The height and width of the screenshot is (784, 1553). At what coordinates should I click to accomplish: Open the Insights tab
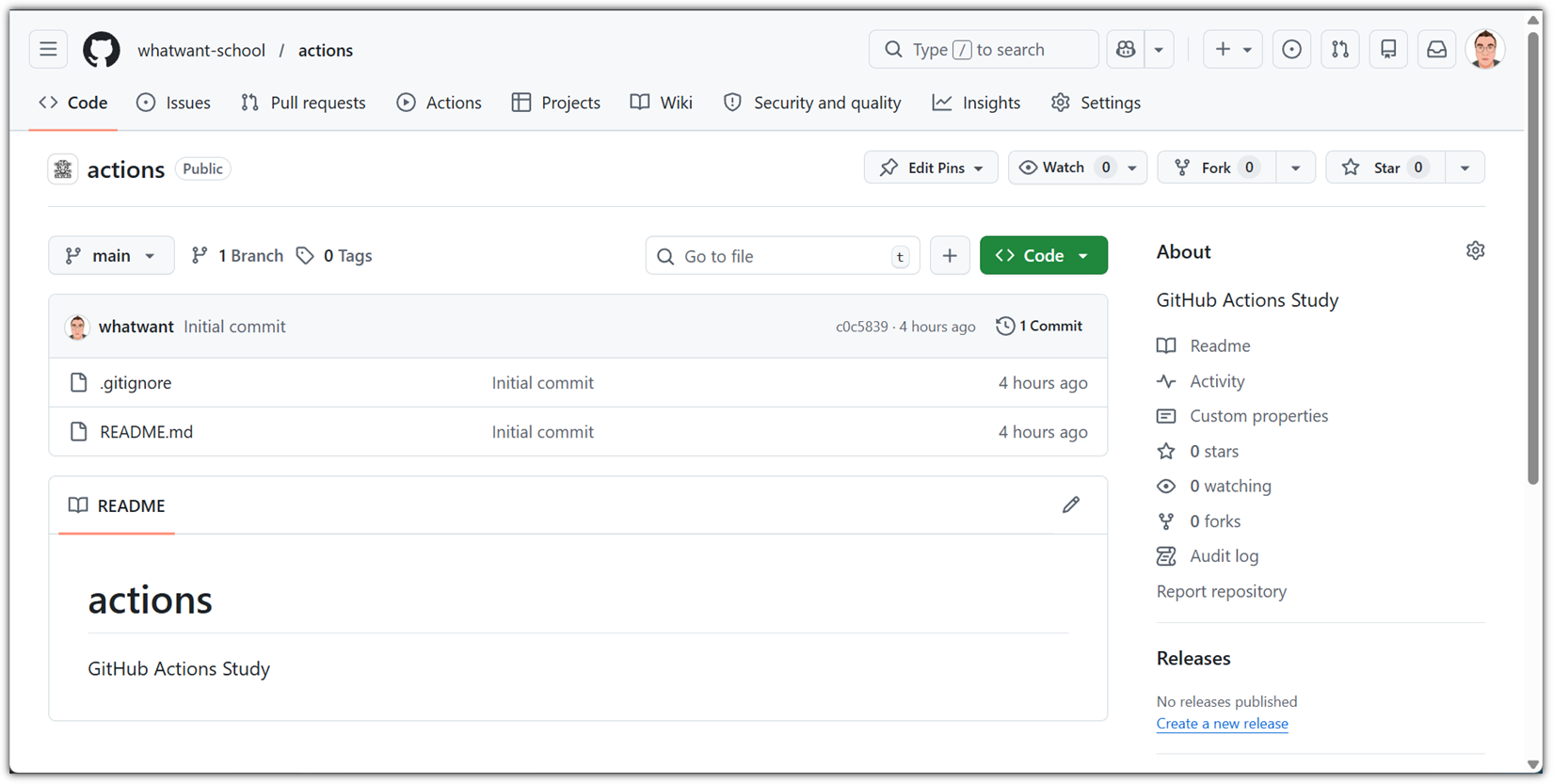(977, 103)
